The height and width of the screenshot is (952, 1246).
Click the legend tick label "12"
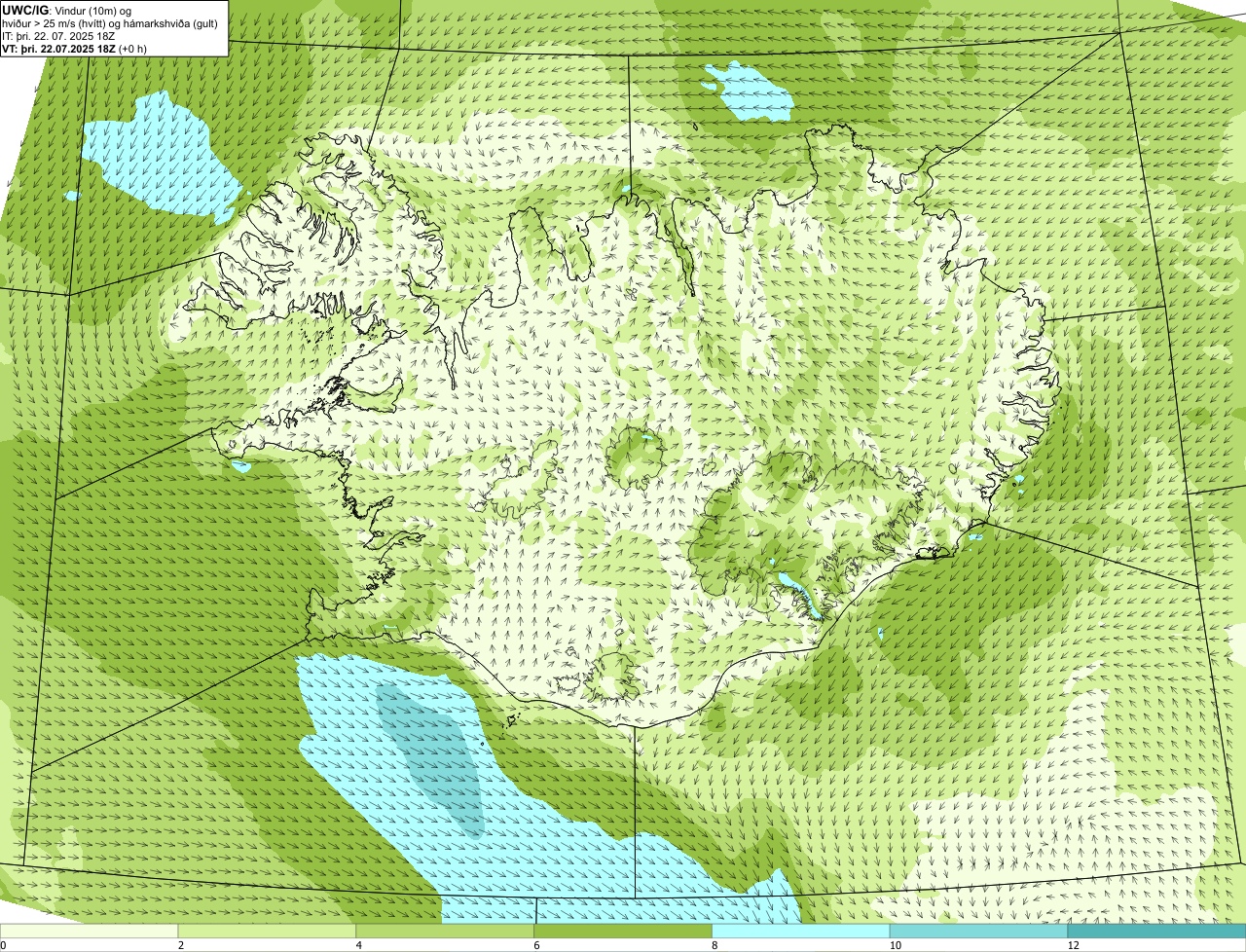(x=1072, y=945)
